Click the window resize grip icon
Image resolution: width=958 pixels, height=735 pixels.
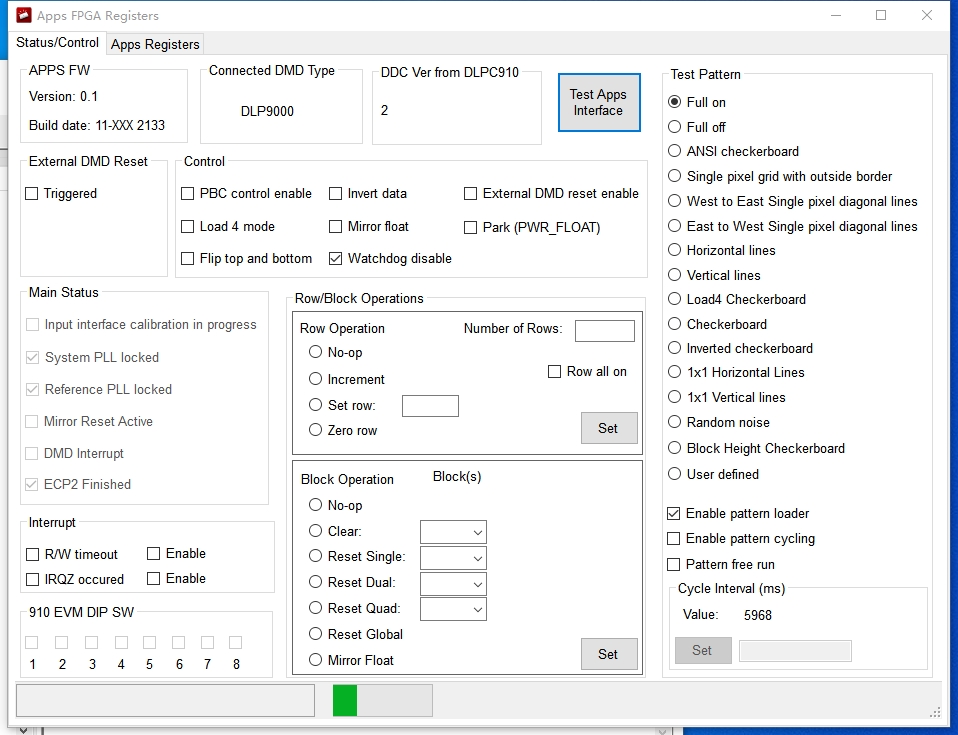pos(935,712)
